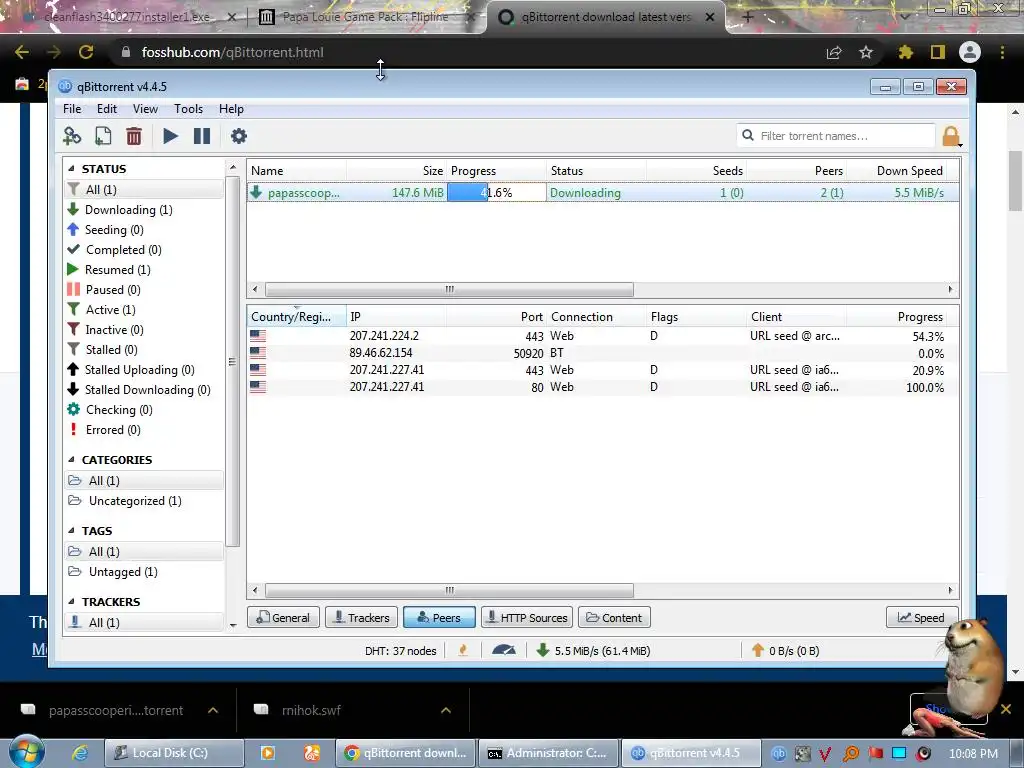Click Chrome address bar fosshub.com URL

[232, 52]
